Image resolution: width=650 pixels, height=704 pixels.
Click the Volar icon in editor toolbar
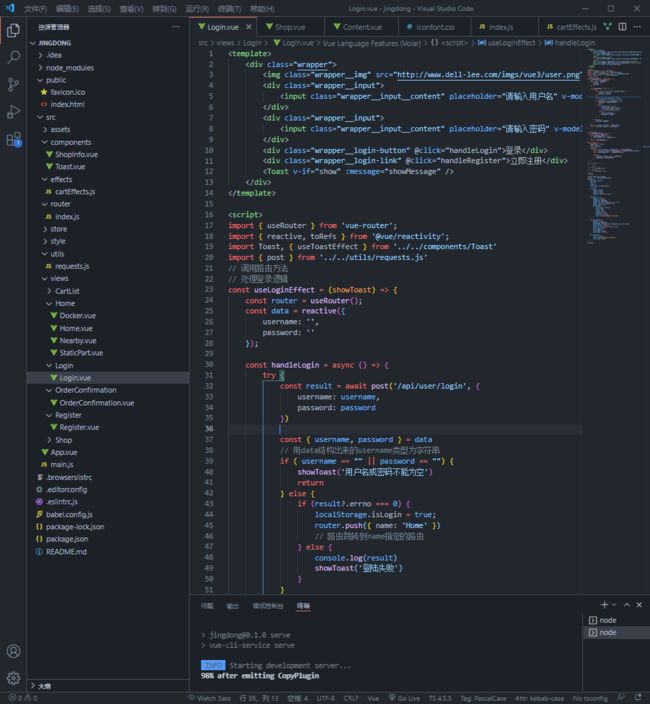point(607,27)
